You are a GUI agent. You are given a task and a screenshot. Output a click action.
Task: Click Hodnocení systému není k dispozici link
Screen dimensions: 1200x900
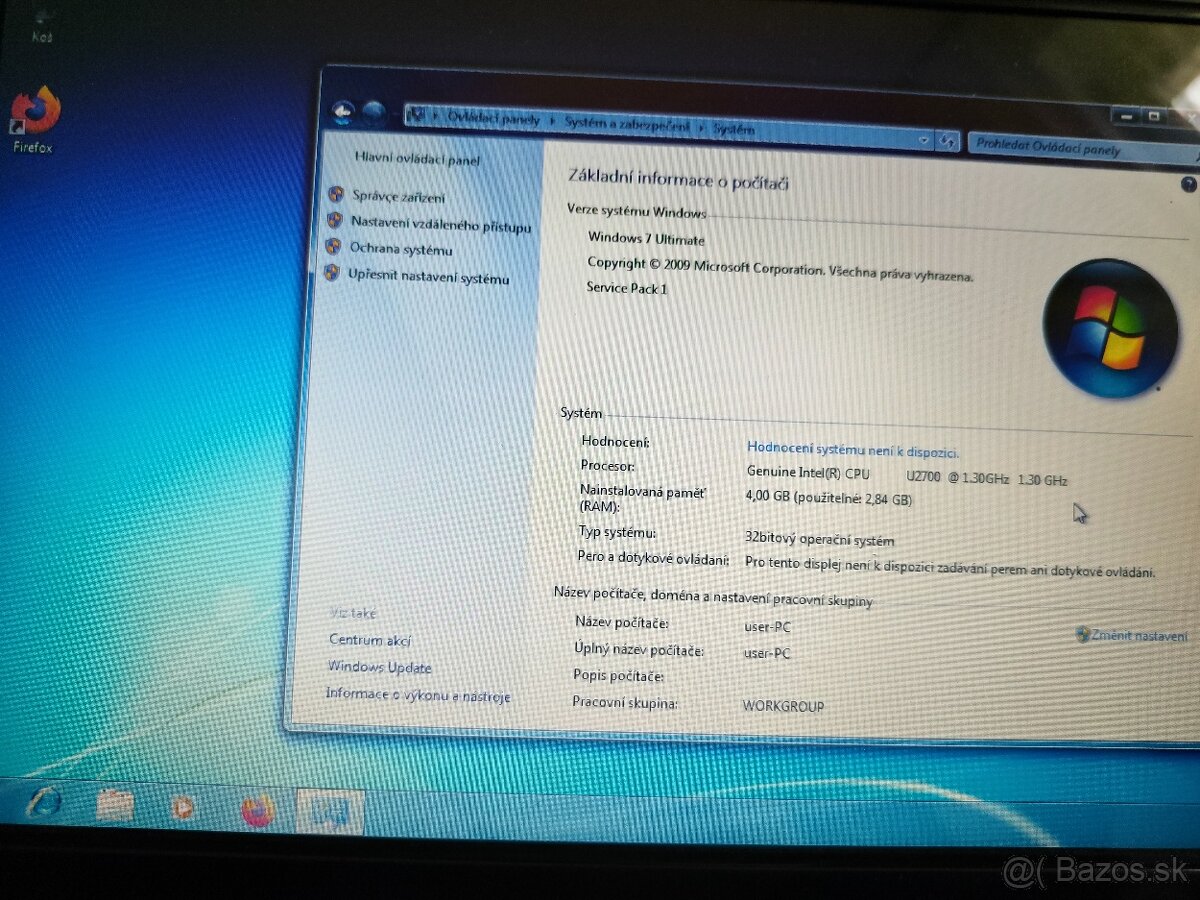pos(853,450)
